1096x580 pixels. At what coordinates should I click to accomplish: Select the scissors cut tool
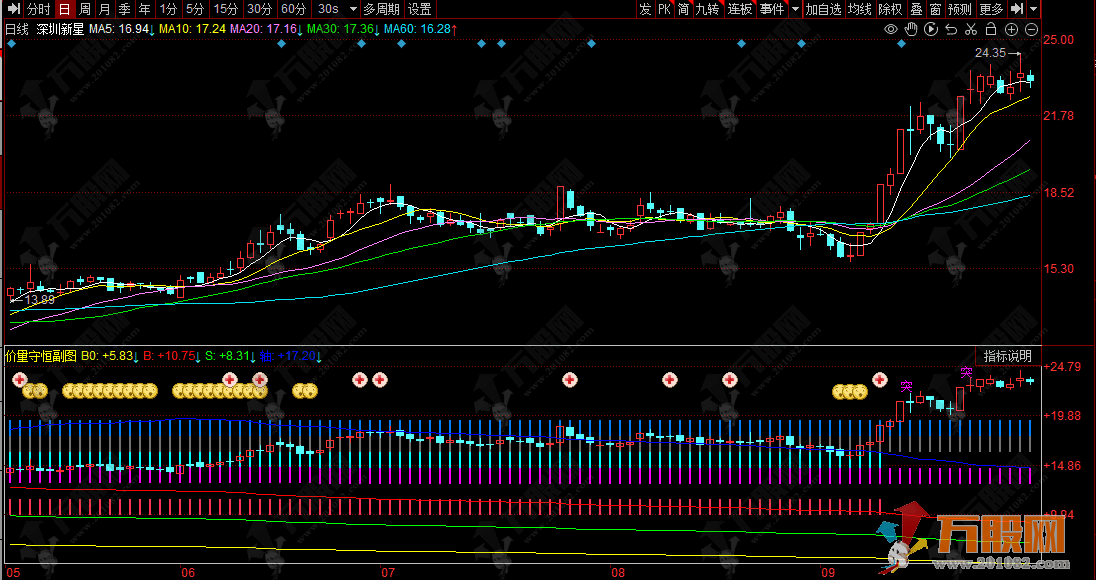971,29
